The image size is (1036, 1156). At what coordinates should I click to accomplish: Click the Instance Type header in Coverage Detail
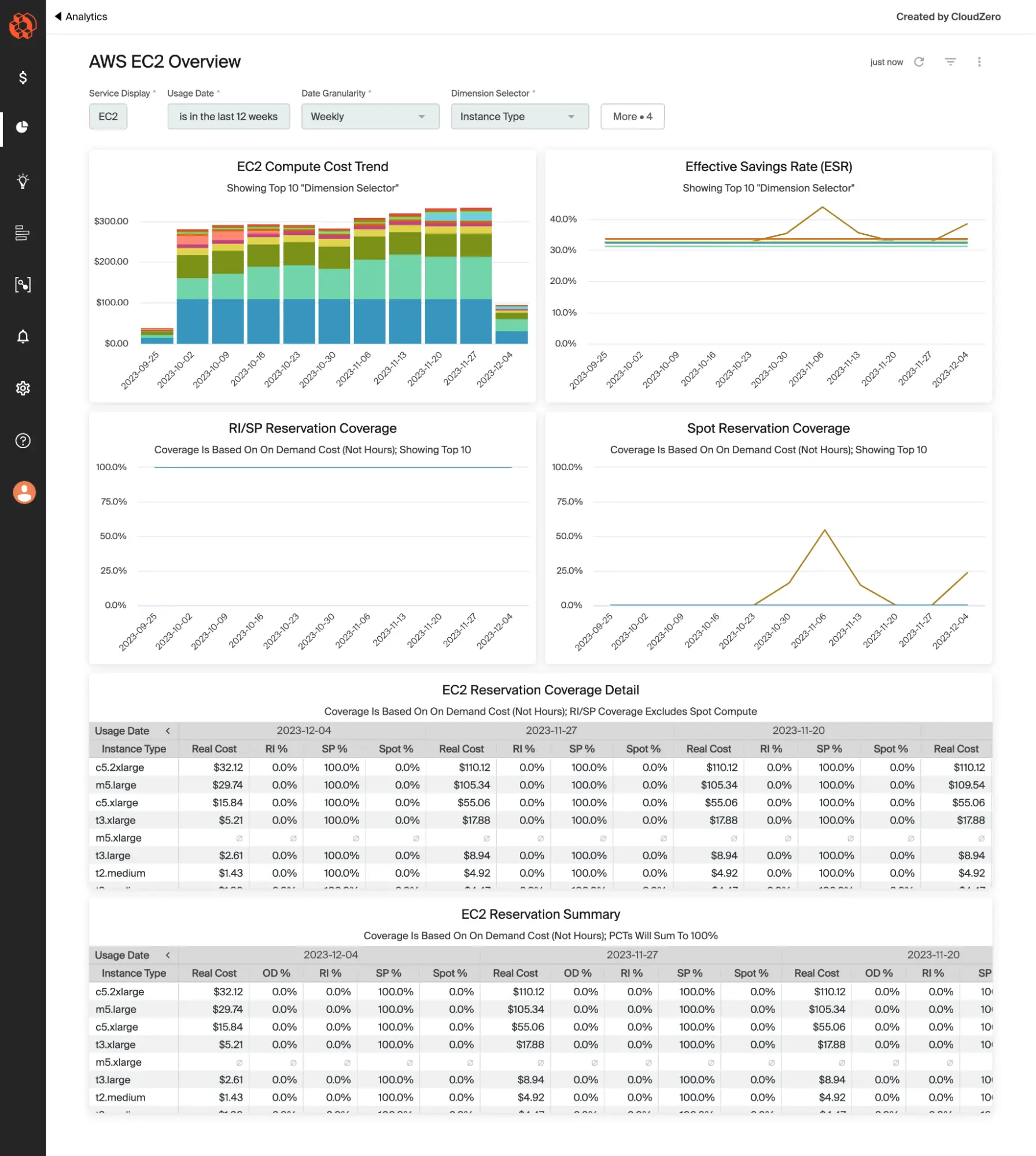click(134, 749)
